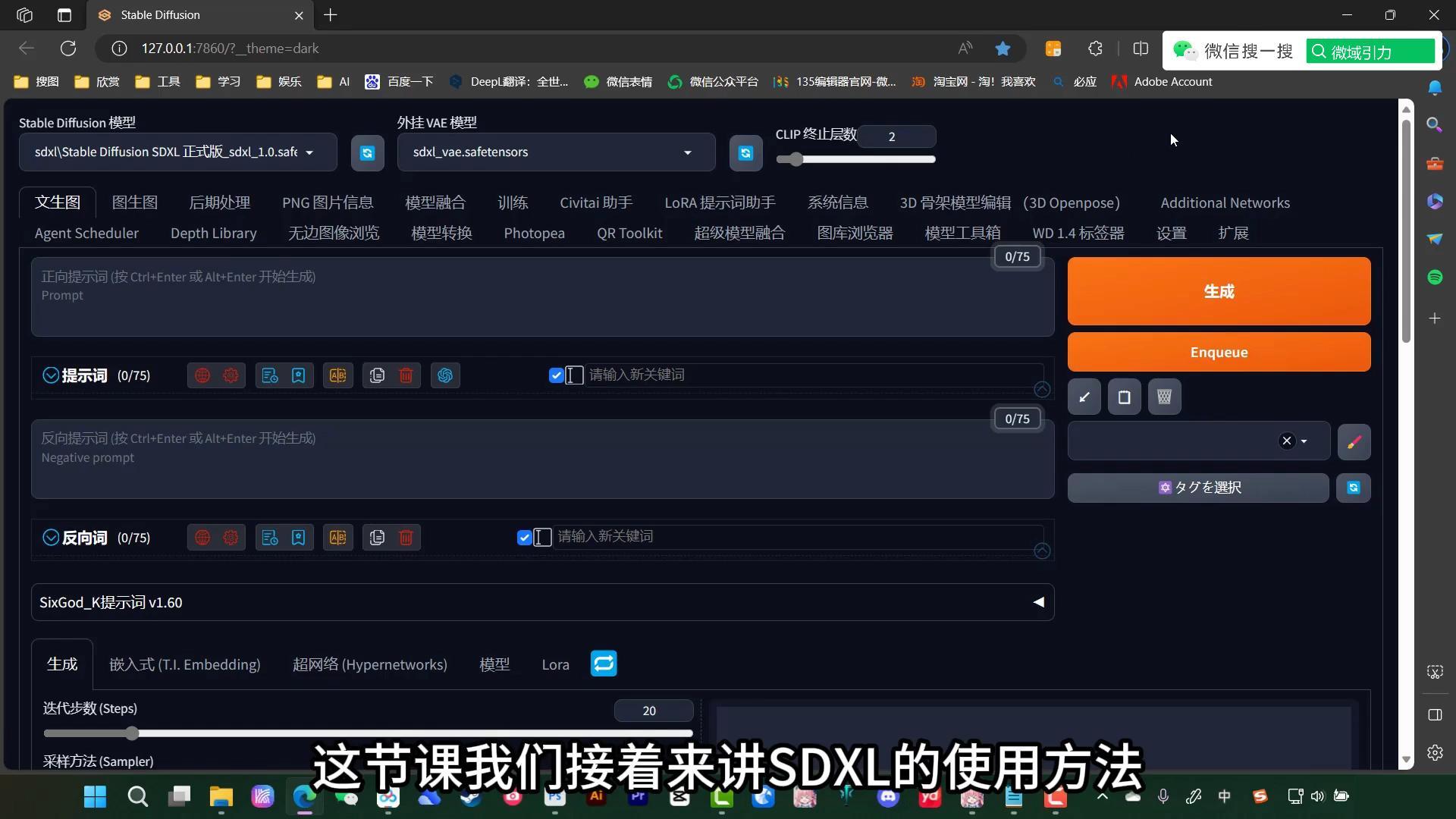Image resolution: width=1456 pixels, height=819 pixels.
Task: Click the Enqueue button
Action: pyautogui.click(x=1219, y=352)
